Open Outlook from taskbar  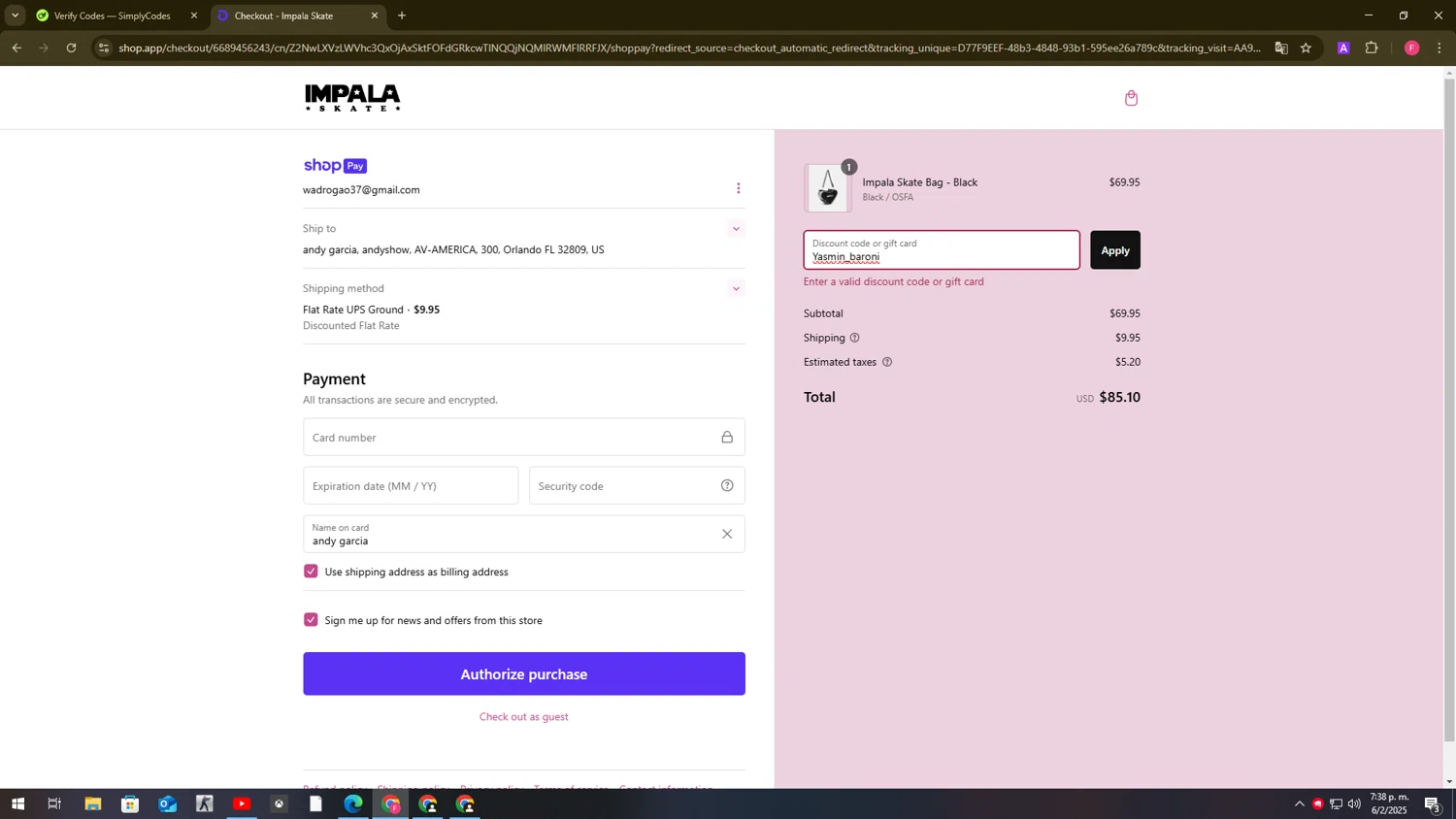click(x=167, y=803)
